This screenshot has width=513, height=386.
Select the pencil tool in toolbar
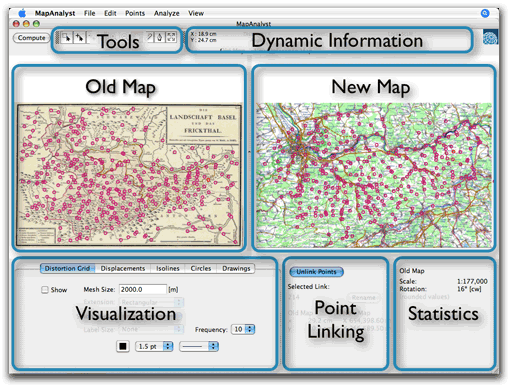150,37
